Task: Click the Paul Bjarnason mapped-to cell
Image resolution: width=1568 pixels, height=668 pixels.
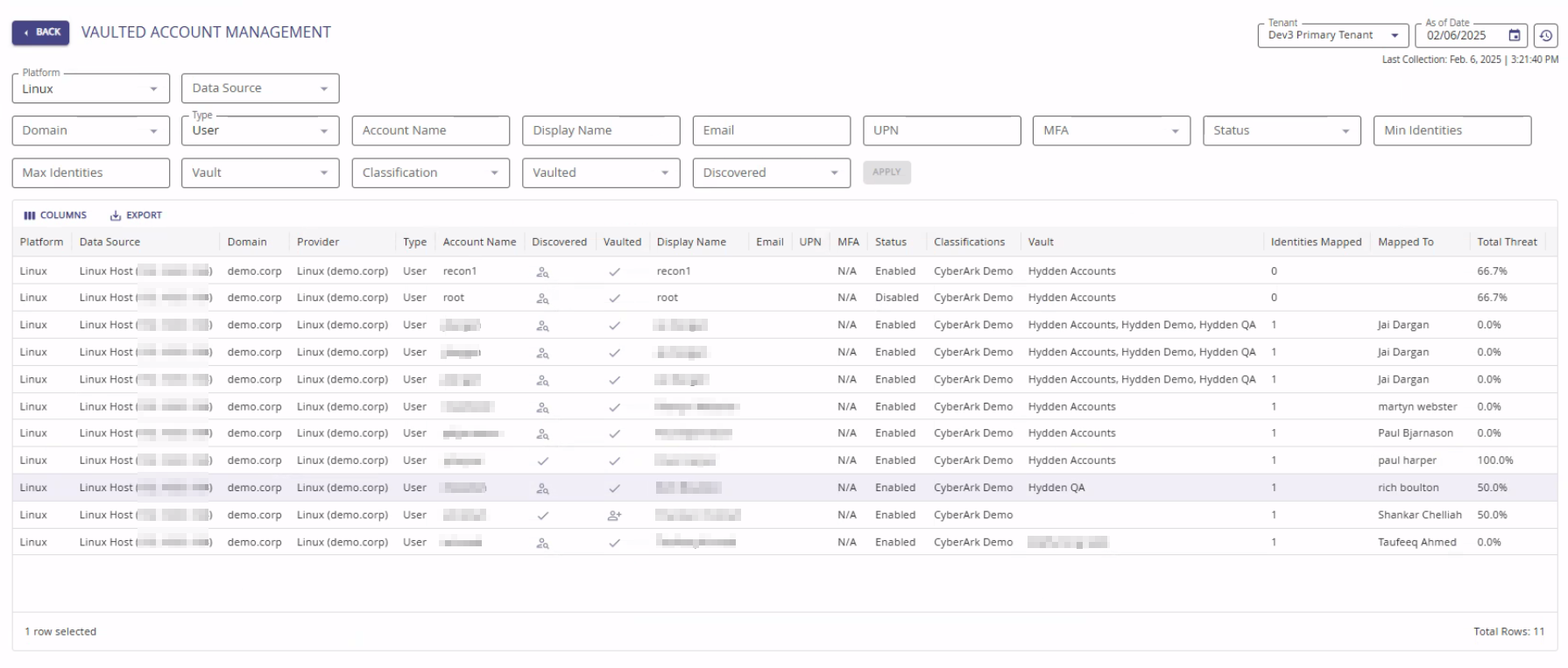Action: coord(1416,433)
